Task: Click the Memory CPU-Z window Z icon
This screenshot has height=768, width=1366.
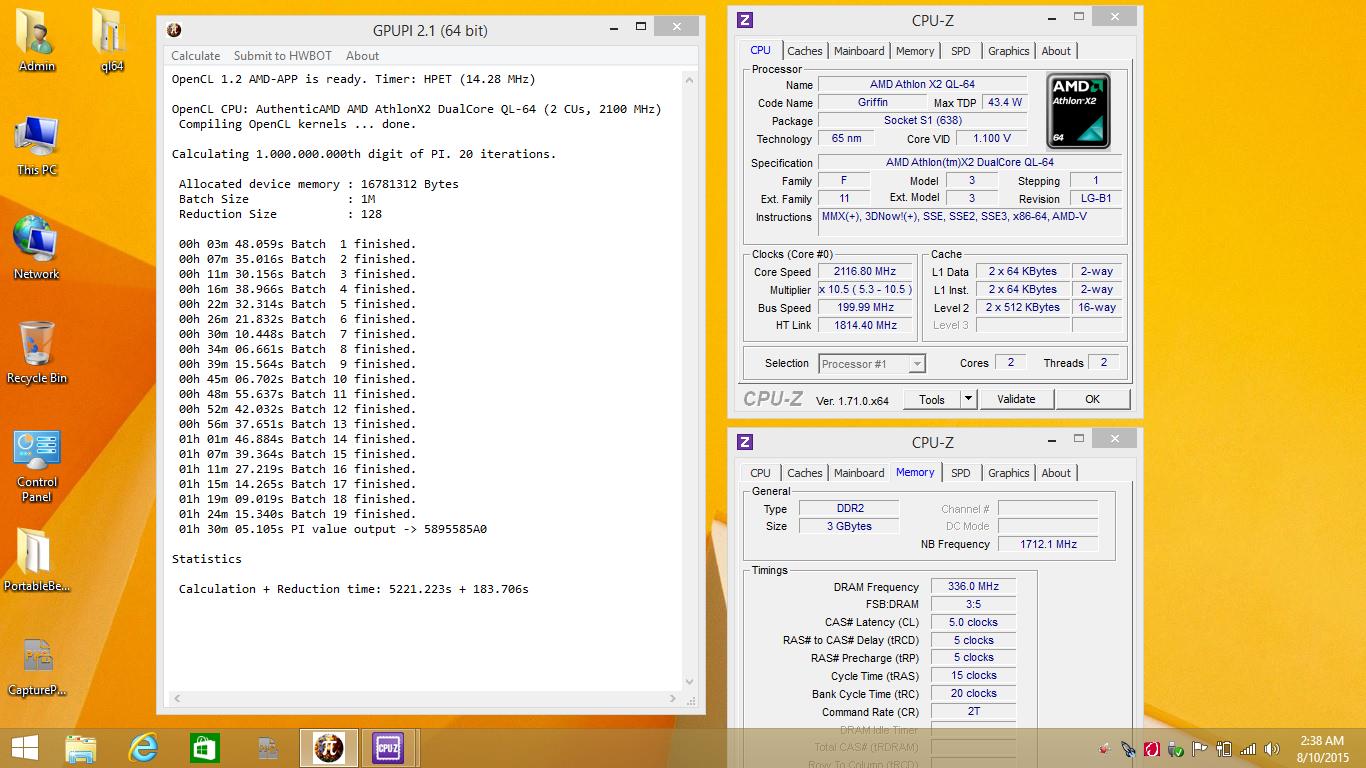Action: 745,442
